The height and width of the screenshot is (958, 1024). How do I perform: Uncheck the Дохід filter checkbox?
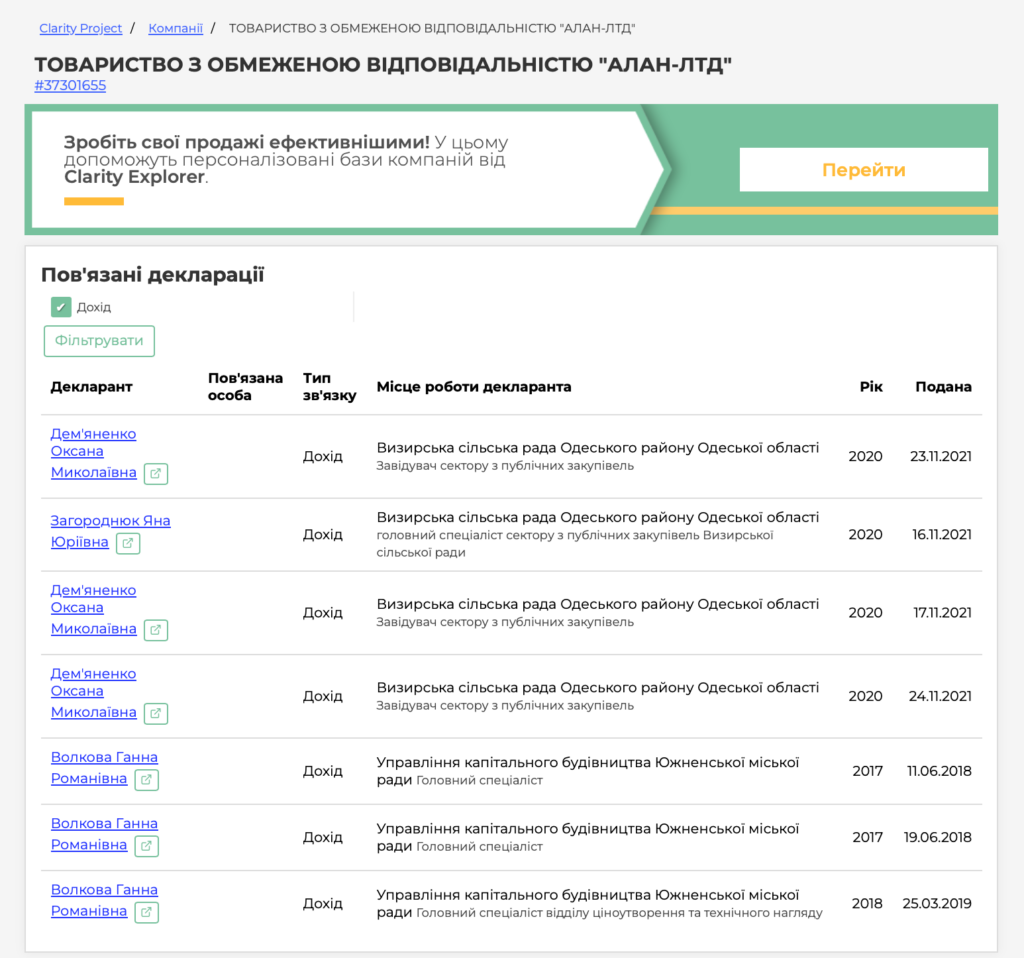click(x=61, y=307)
